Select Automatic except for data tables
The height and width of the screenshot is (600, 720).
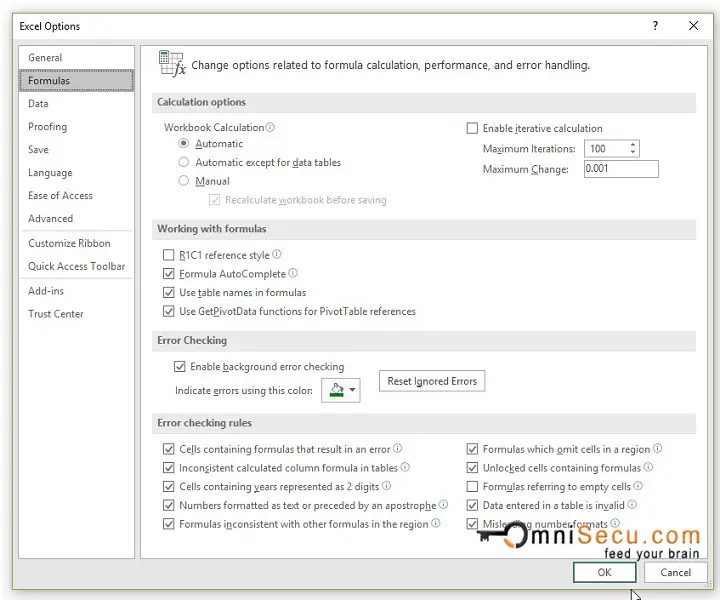[x=184, y=162]
